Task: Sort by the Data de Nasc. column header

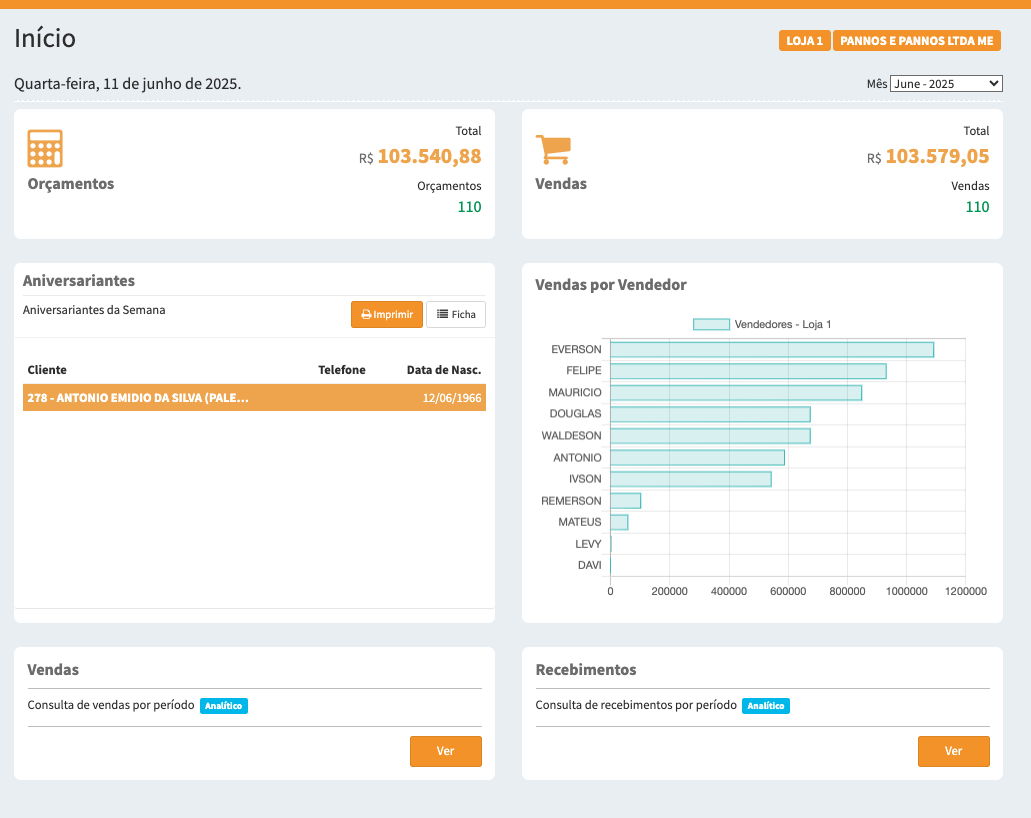Action: (x=443, y=370)
